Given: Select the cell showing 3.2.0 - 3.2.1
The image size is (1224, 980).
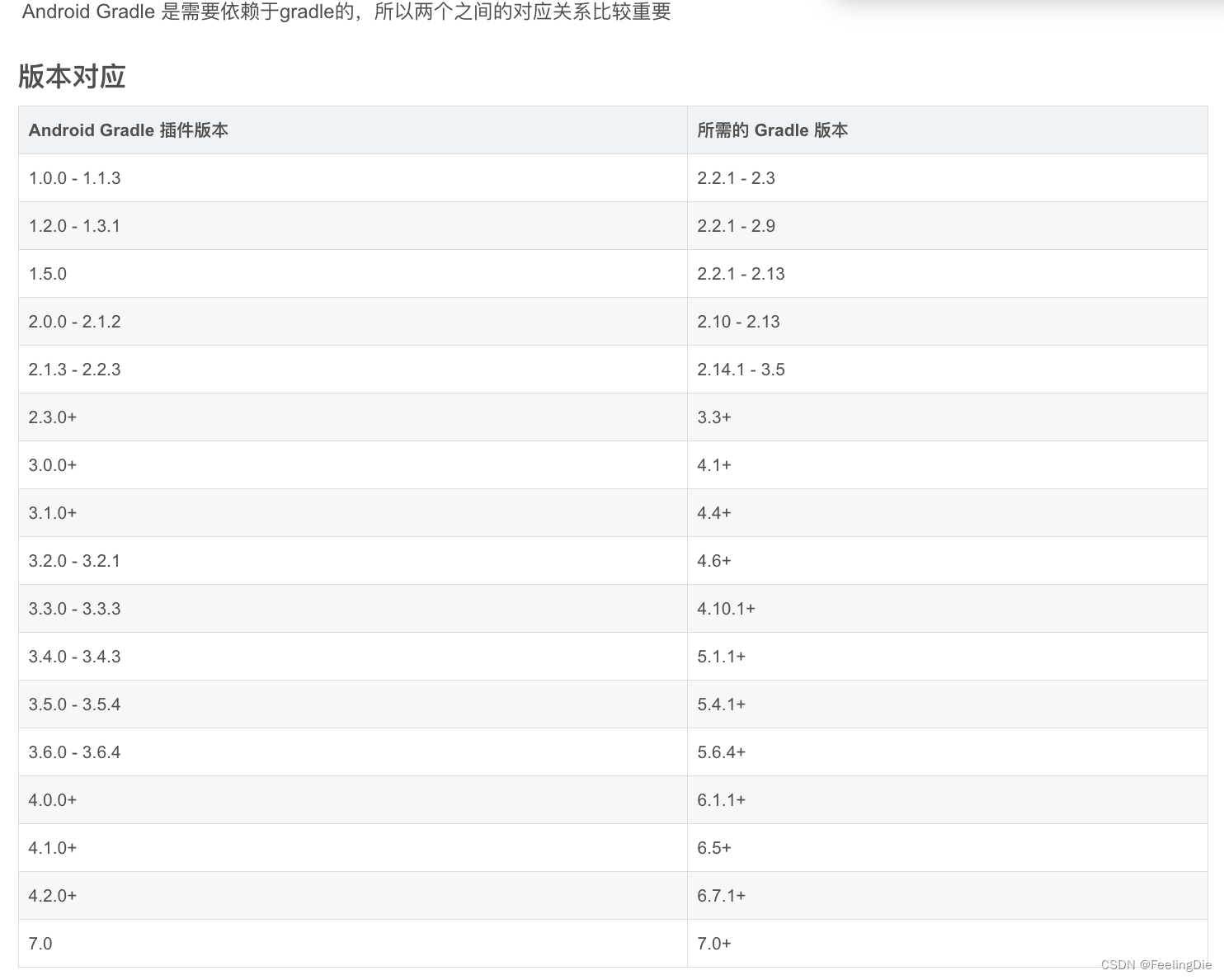Looking at the screenshot, I should point(75,560).
